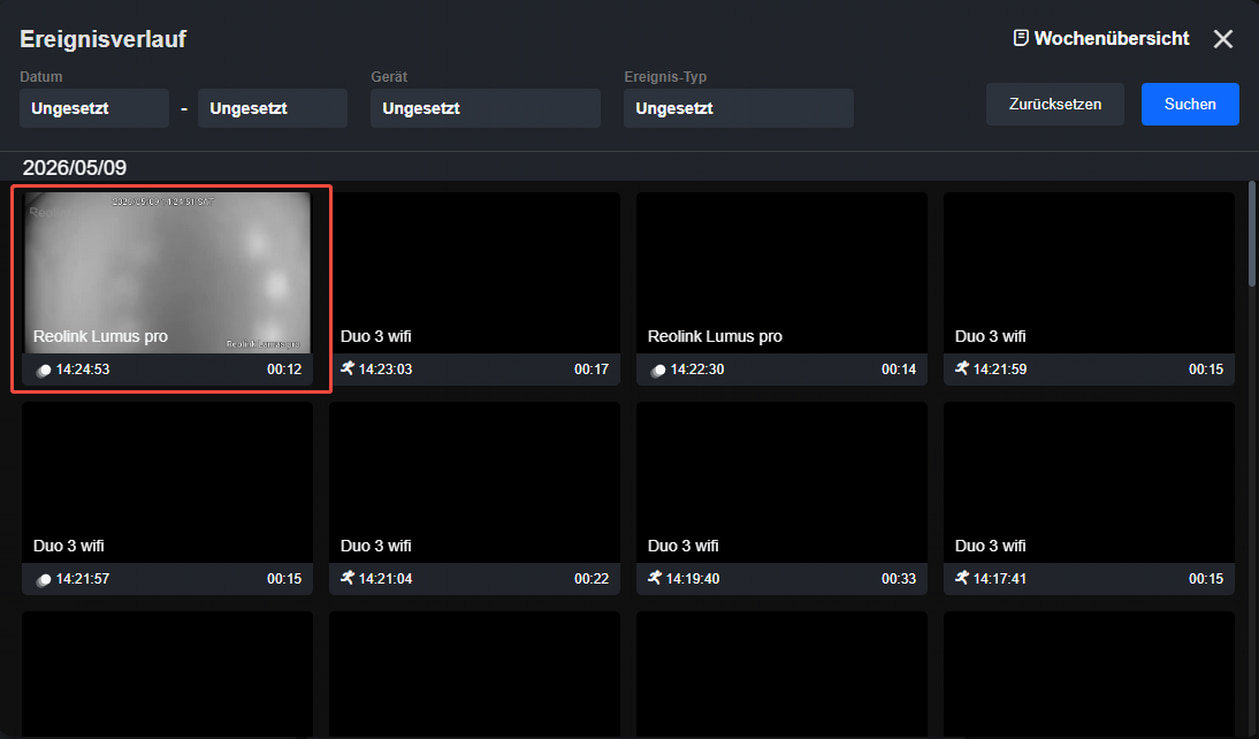This screenshot has width=1259, height=739.
Task: Click the motion icon beside 14:17:41
Action: click(961, 578)
